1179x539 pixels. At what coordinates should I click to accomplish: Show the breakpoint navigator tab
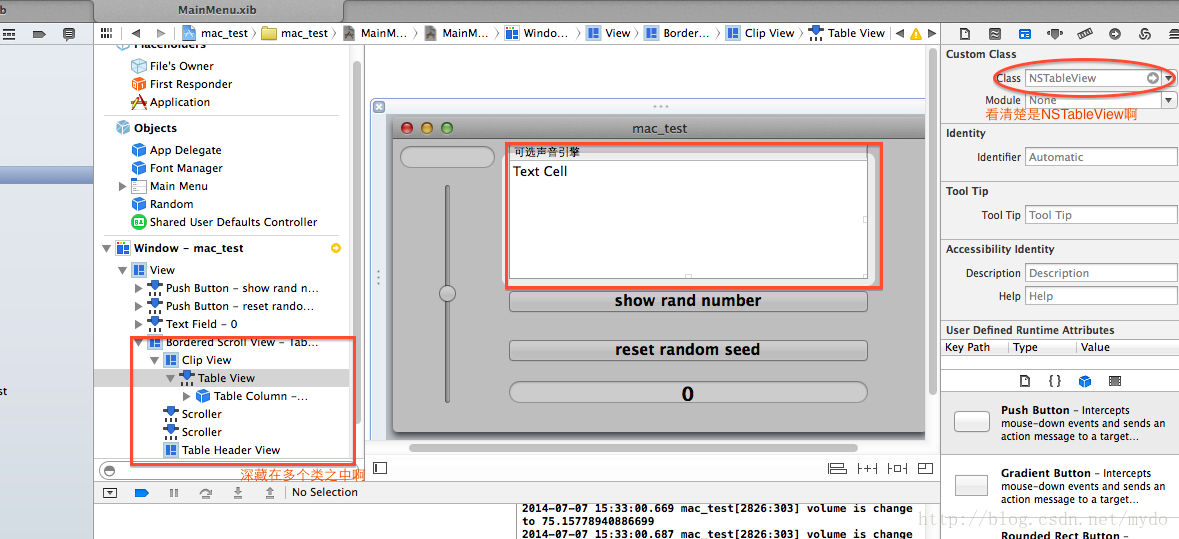click(x=40, y=34)
